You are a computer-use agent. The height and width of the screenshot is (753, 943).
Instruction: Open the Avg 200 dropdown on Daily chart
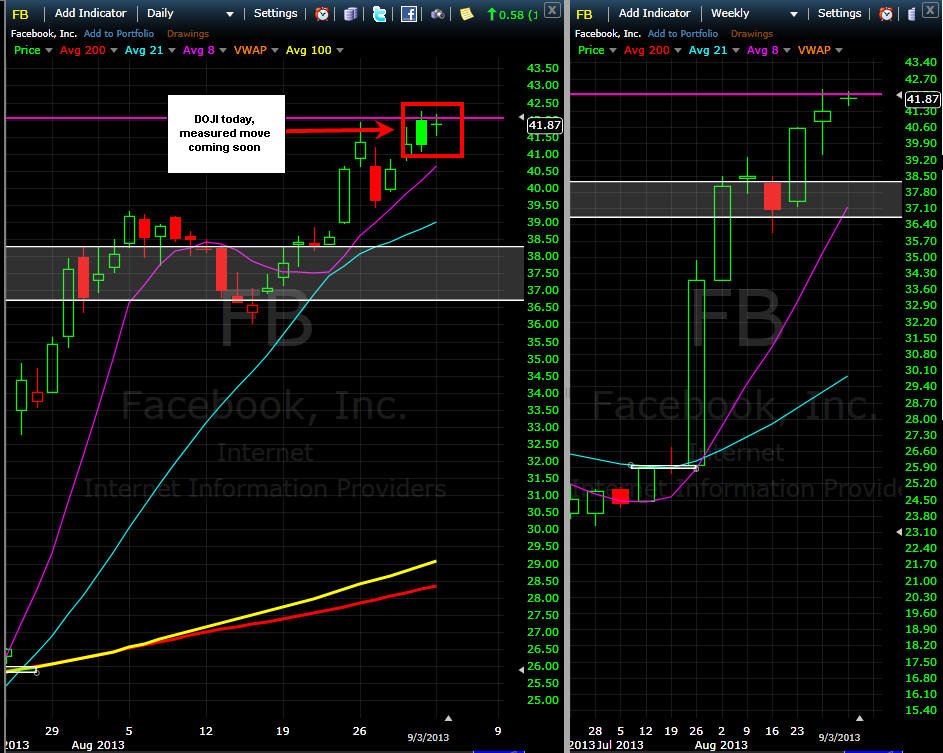tap(114, 50)
